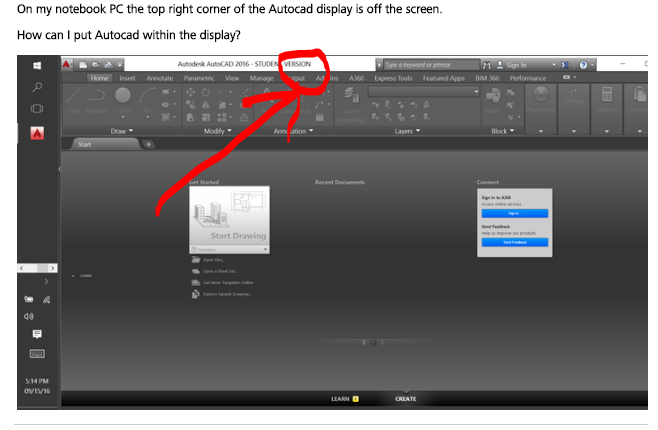Image resolution: width=658 pixels, height=430 pixels.
Task: Select the Polyline tool
Action: [x=97, y=100]
